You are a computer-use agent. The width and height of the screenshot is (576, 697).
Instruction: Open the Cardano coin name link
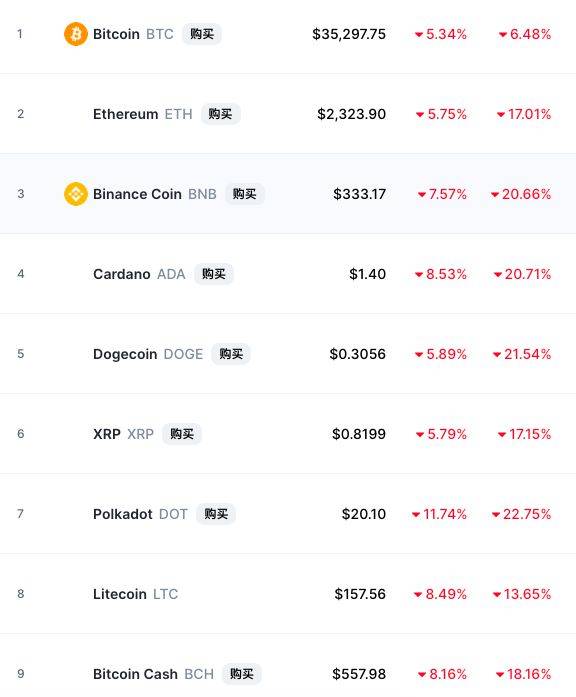click(x=121, y=274)
